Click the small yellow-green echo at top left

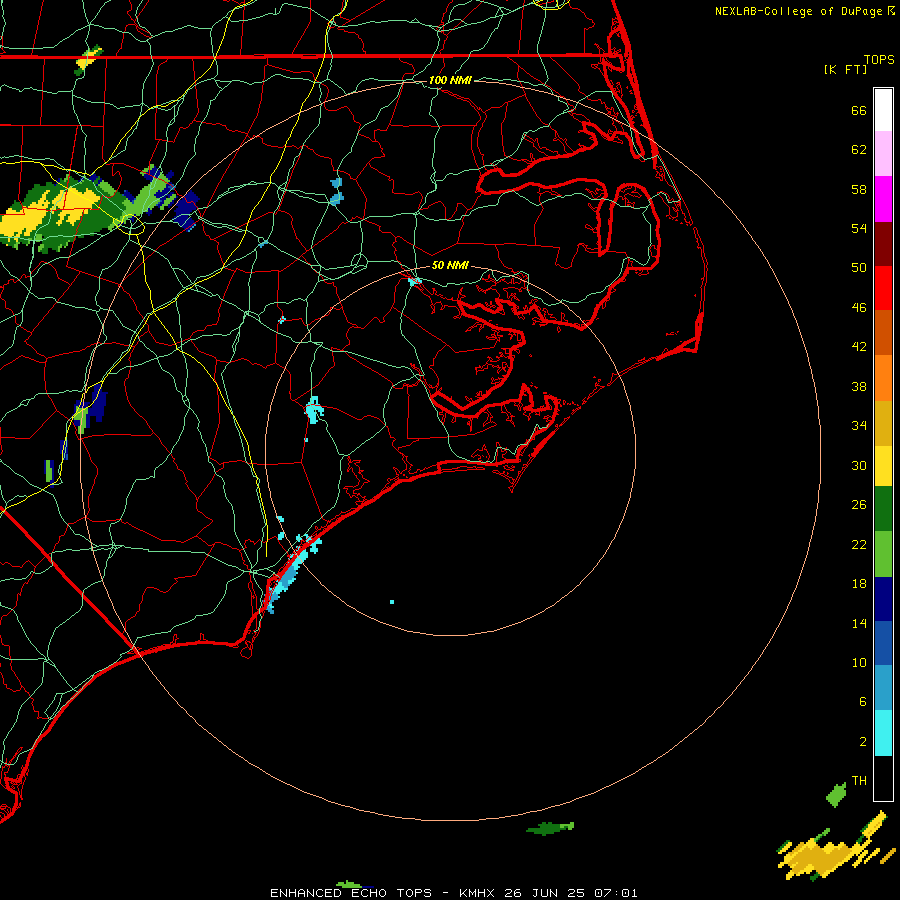coord(88,60)
